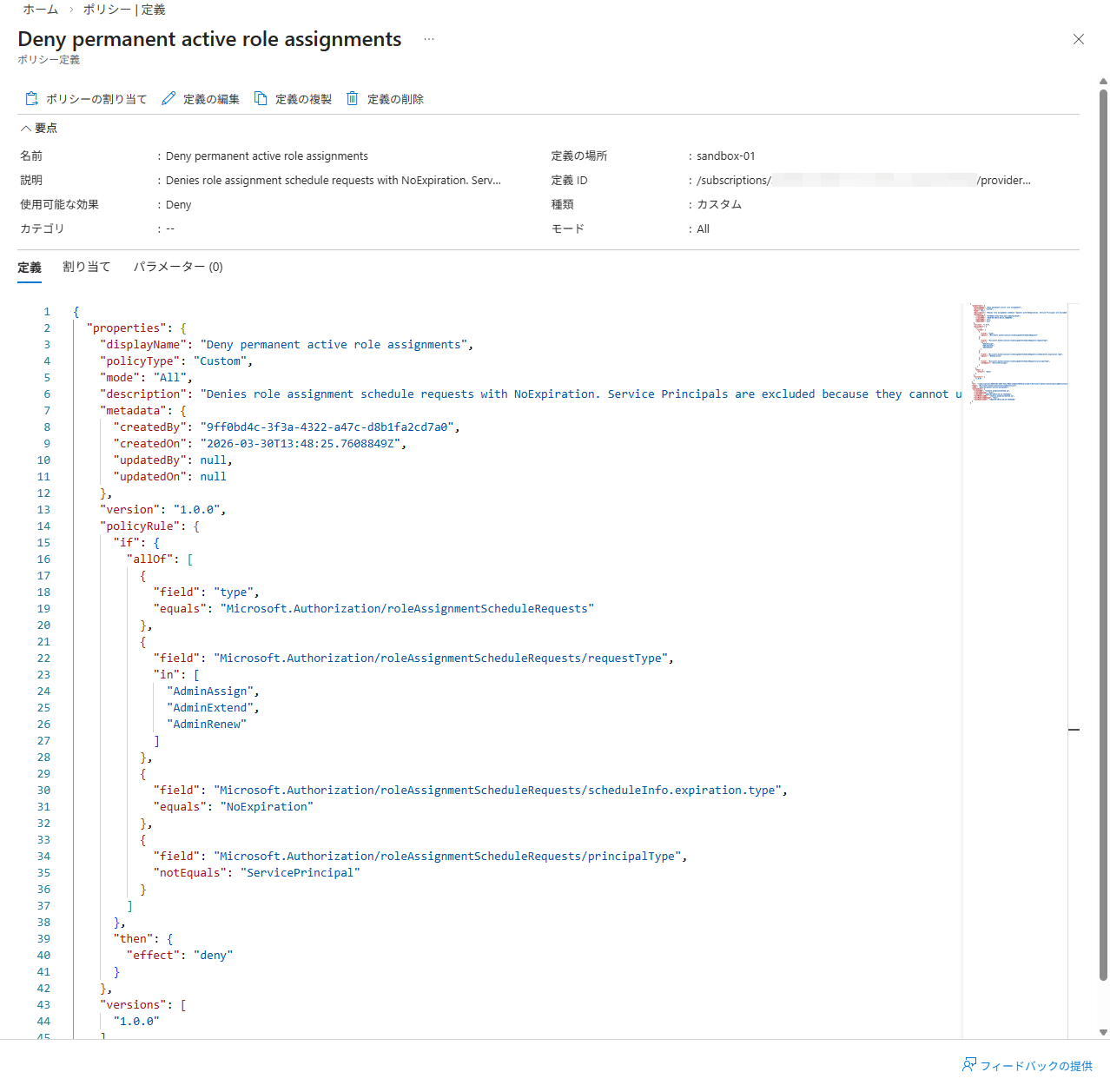Image resolution: width=1110 pixels, height=1092 pixels.
Task: Click フィードバックの提供 link
Action: pyautogui.click(x=1036, y=1066)
